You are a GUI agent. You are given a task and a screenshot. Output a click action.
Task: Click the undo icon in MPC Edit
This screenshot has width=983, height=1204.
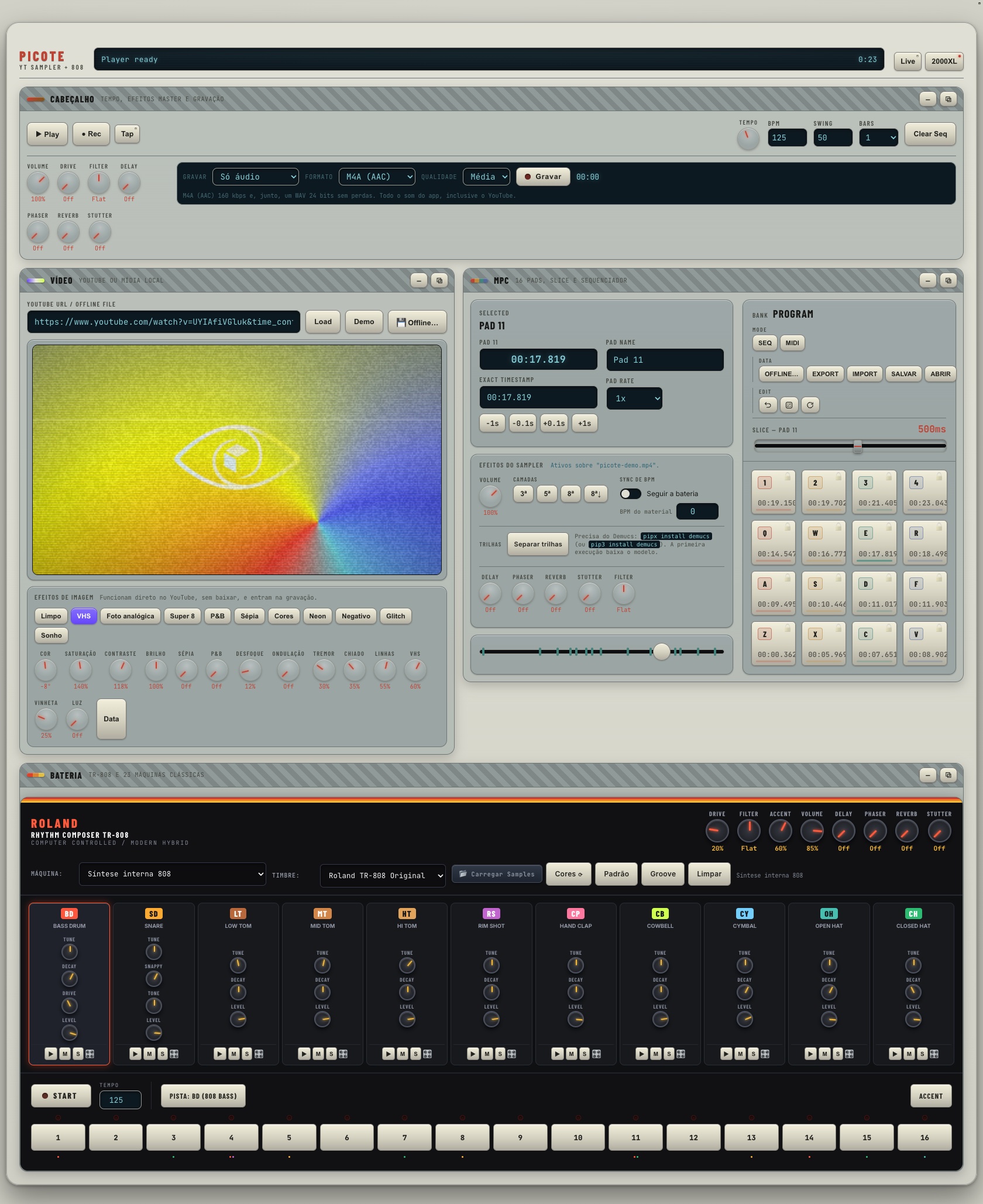768,405
